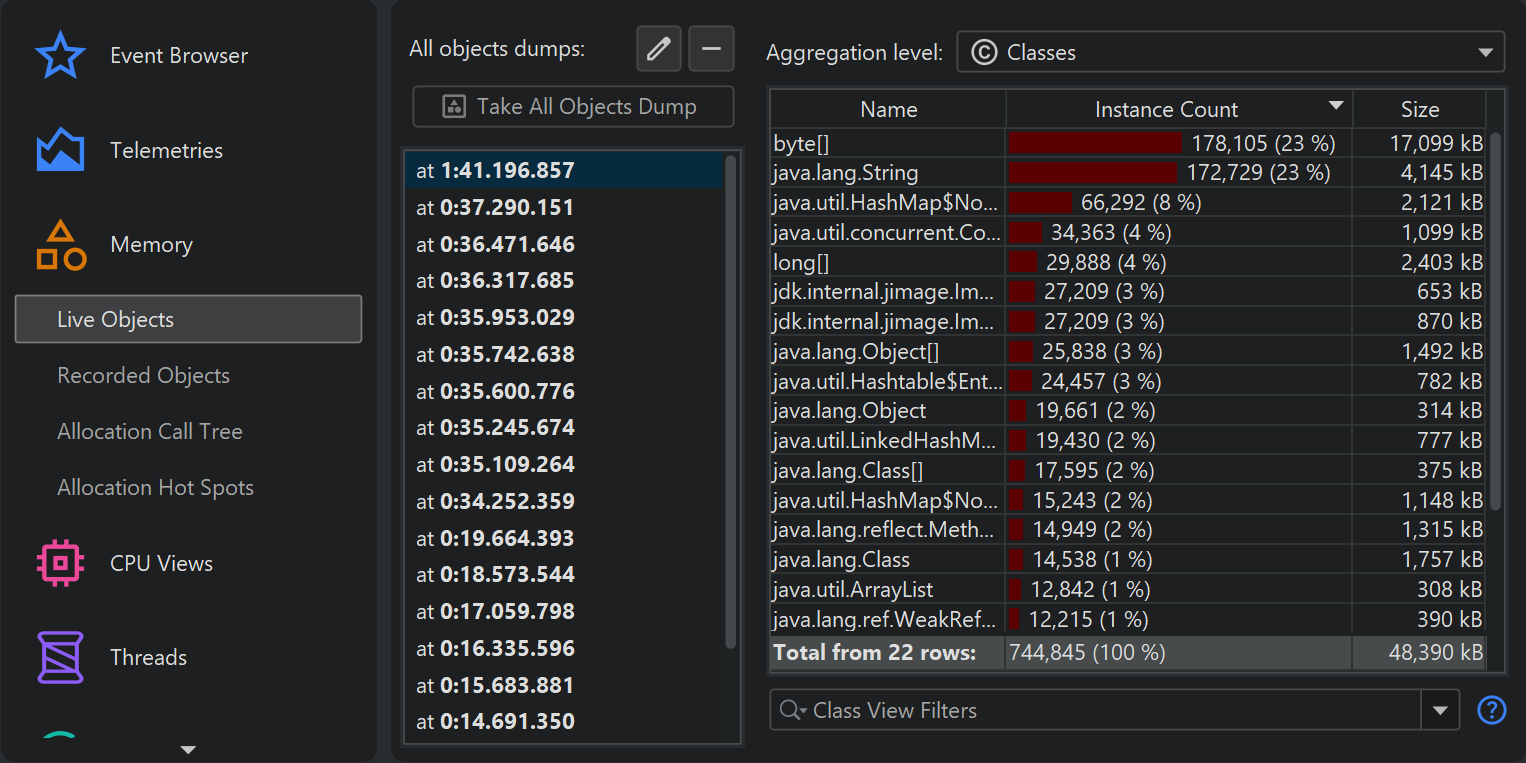Open the blue help question mark icon
Viewport: 1526px width, 763px height.
(x=1491, y=710)
